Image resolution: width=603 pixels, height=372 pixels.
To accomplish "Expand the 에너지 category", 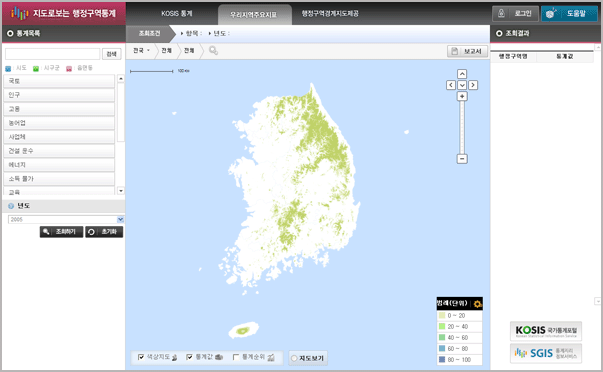I will 59,165.
